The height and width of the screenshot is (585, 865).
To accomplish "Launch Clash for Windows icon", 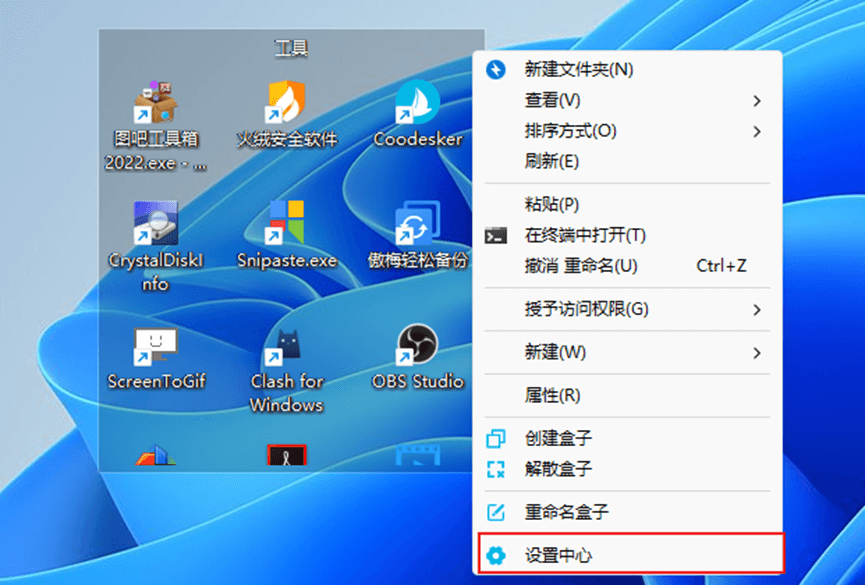I will tap(287, 346).
